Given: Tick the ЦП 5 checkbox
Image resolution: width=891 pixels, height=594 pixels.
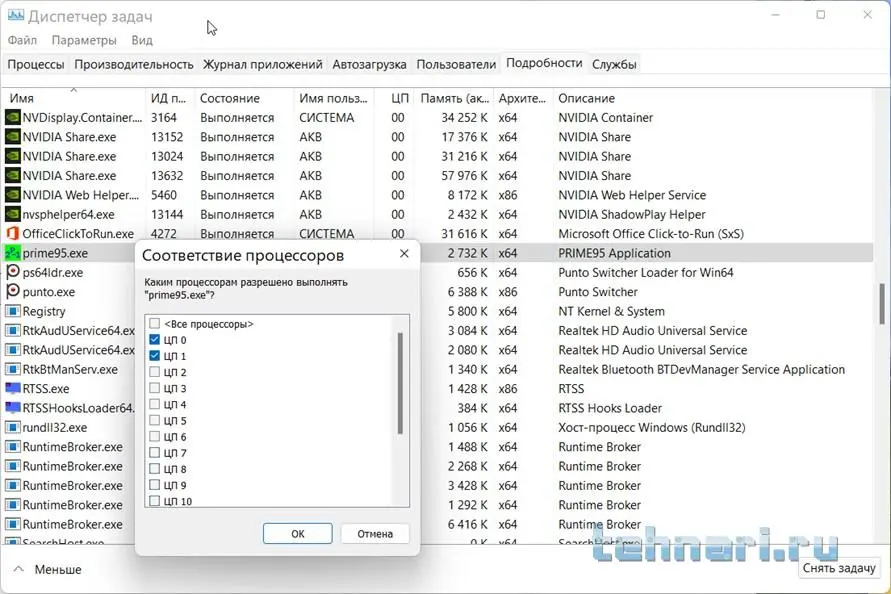Looking at the screenshot, I should coord(155,420).
